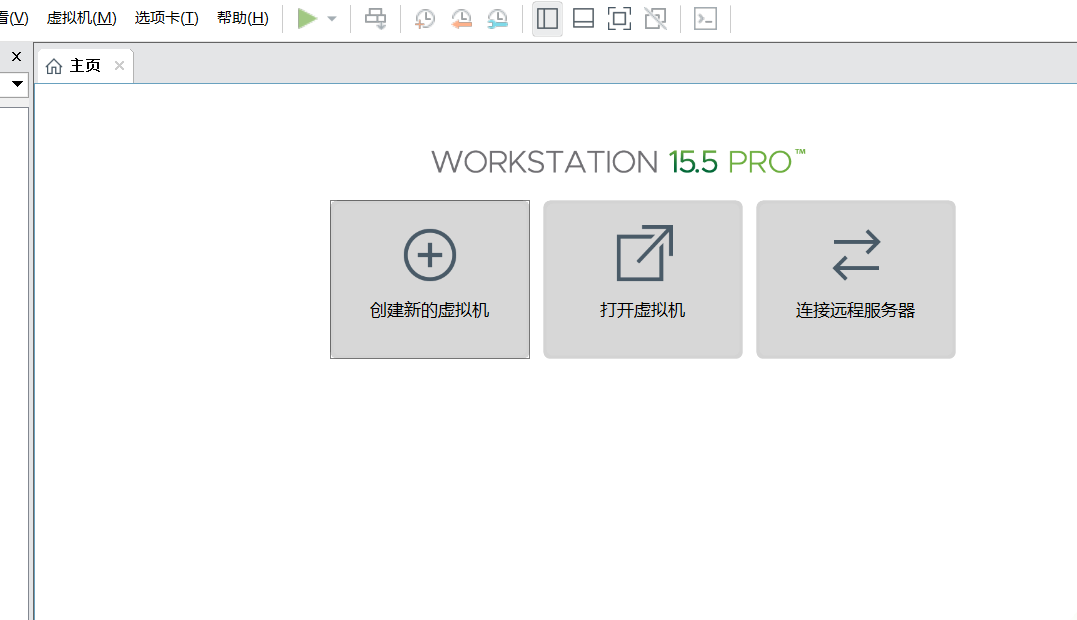Screen dimensions: 1077x620
Task: Switch to the 主页 tab
Action: click(84, 66)
